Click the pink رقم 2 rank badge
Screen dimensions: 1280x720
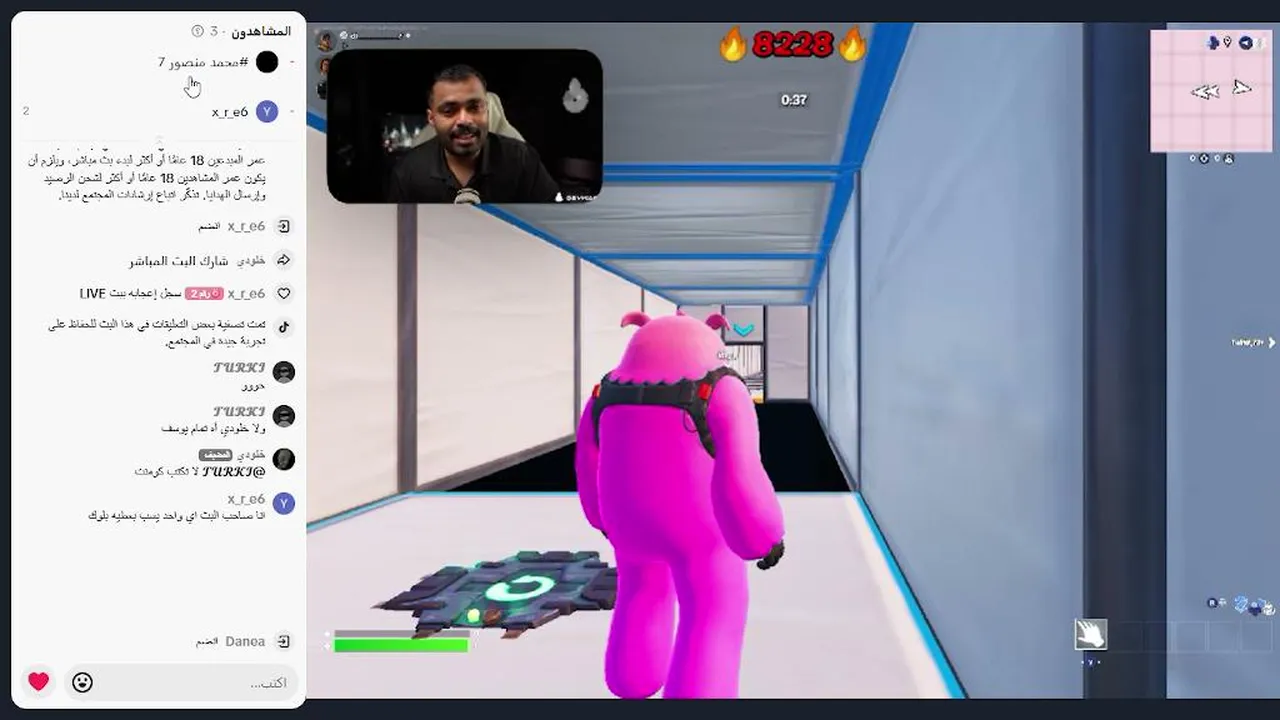point(204,294)
